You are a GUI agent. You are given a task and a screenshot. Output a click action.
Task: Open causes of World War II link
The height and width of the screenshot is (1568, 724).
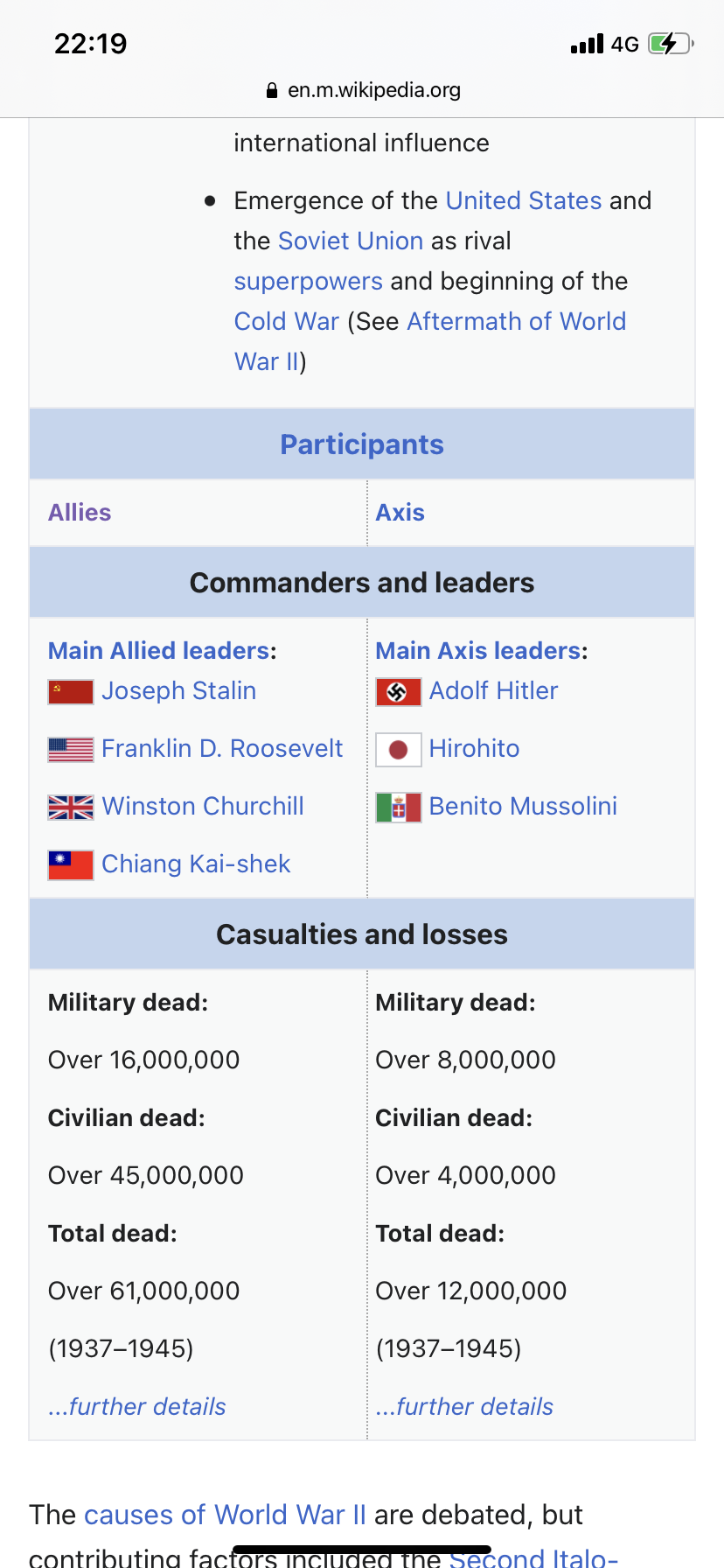pyautogui.click(x=225, y=1515)
